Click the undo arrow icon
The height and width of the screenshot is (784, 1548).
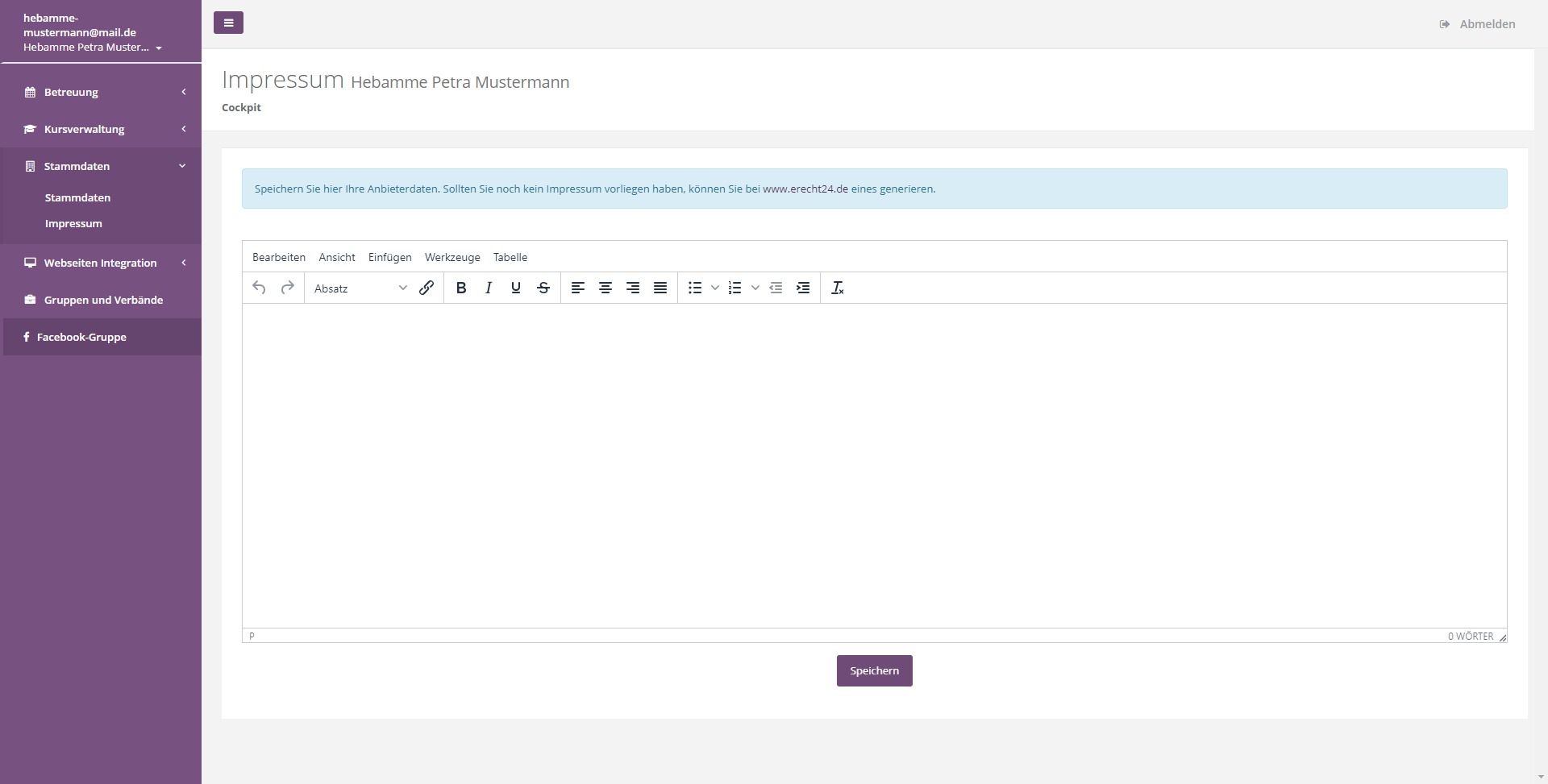(x=259, y=288)
